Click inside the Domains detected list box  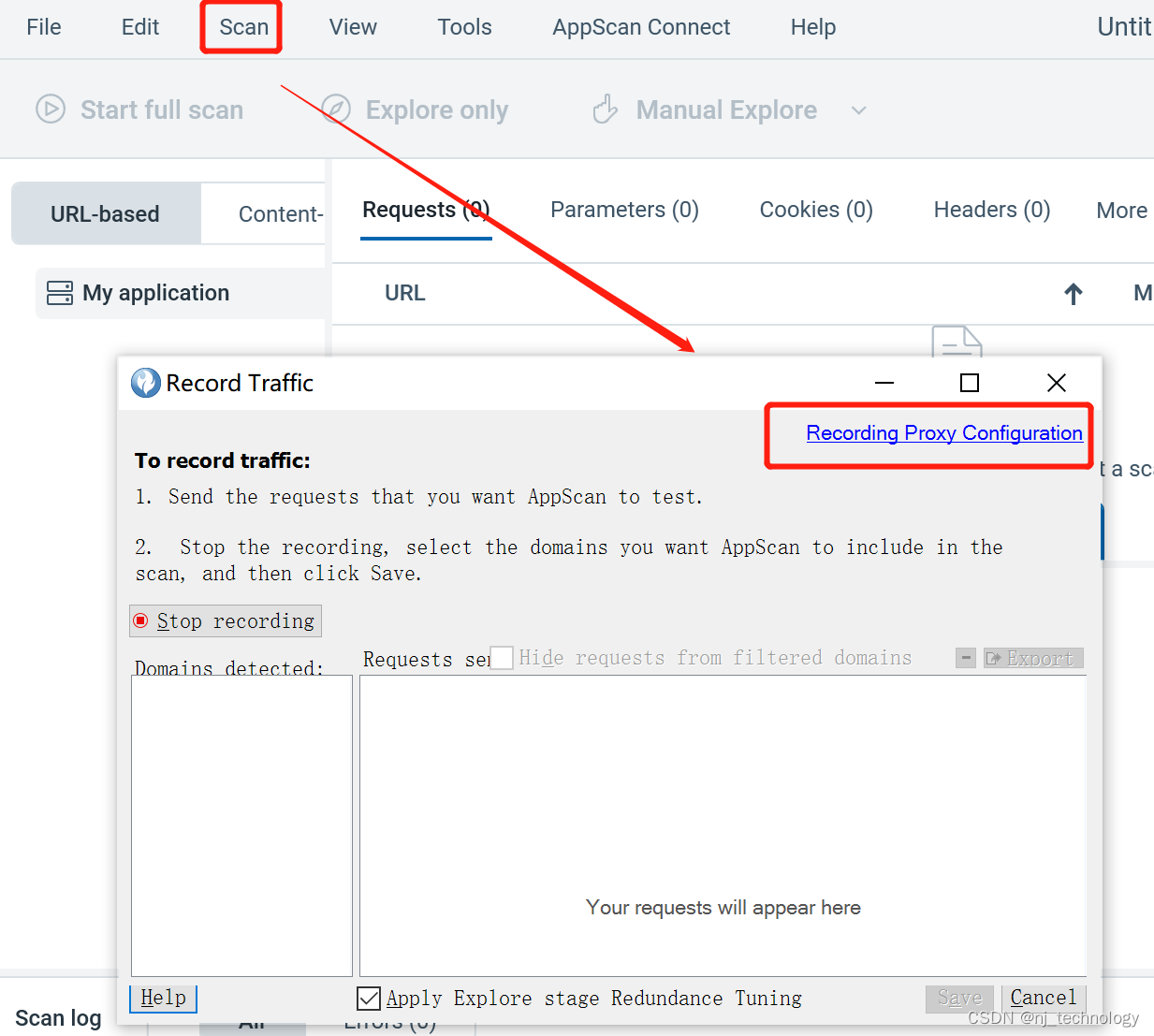tap(241, 825)
